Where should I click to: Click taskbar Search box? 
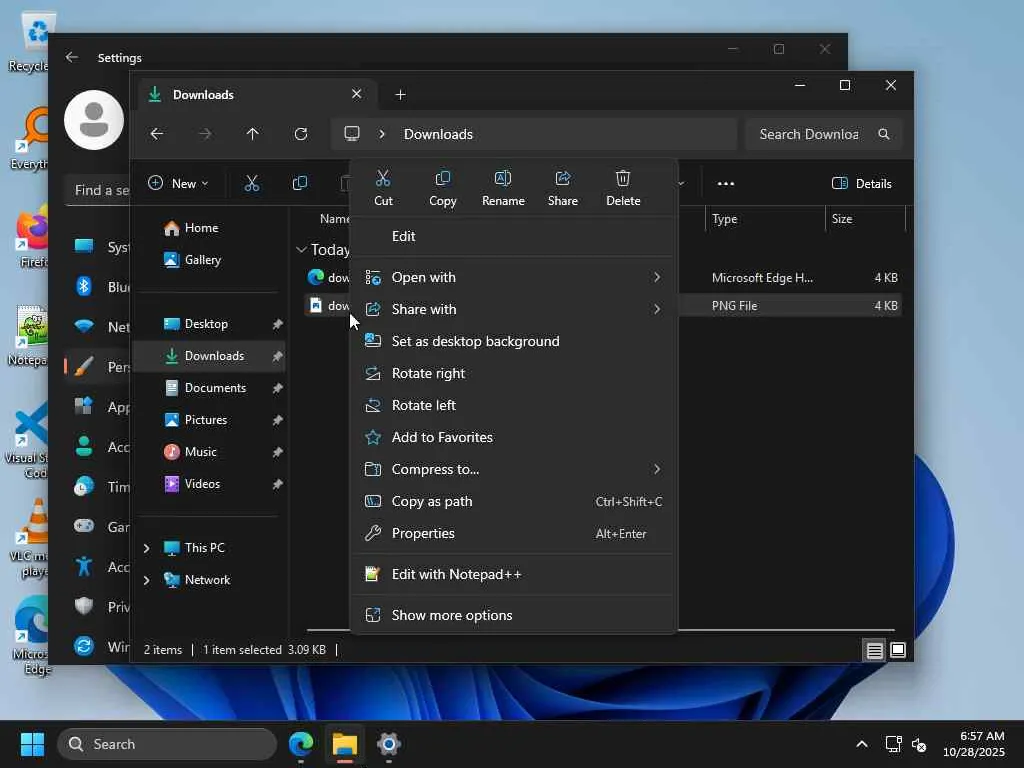point(167,744)
